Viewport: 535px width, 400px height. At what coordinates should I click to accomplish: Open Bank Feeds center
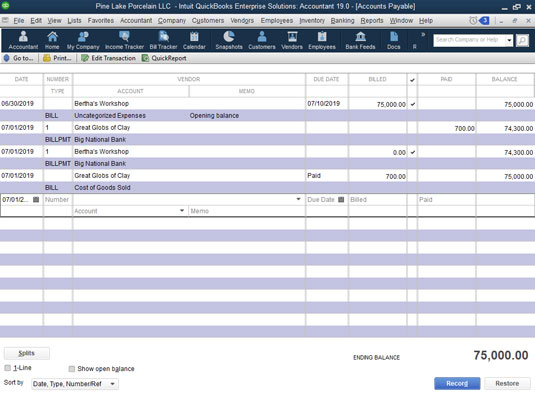pyautogui.click(x=360, y=40)
